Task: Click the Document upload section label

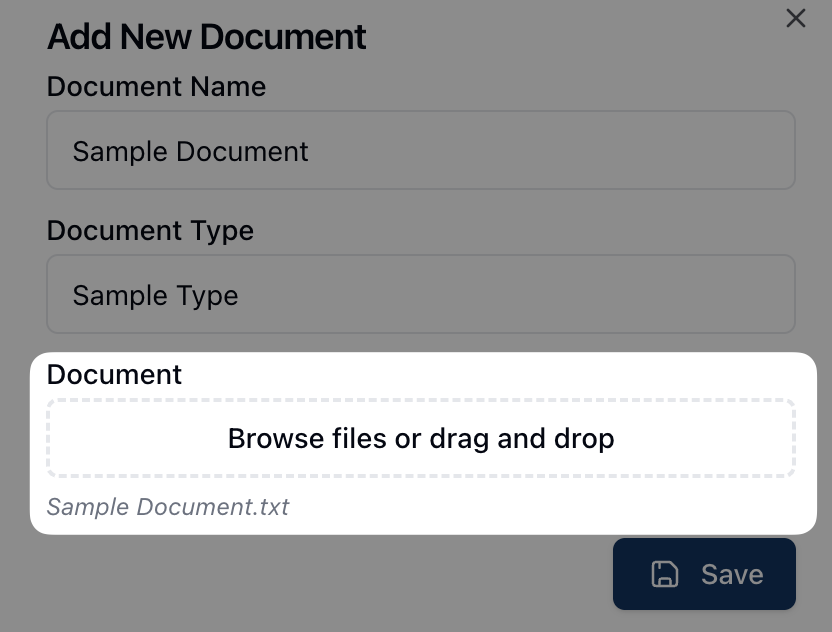Action: coord(114,375)
